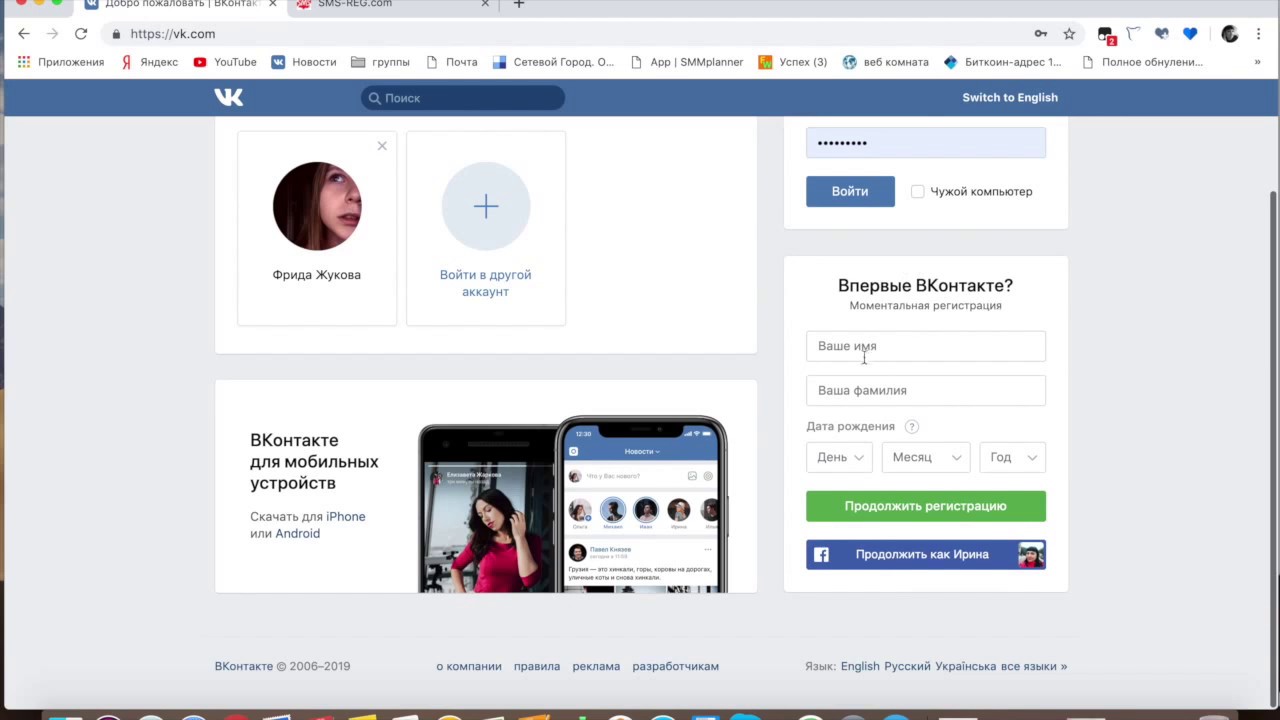The image size is (1280, 720).
Task: Click the iPhone download link
Action: coord(345,517)
